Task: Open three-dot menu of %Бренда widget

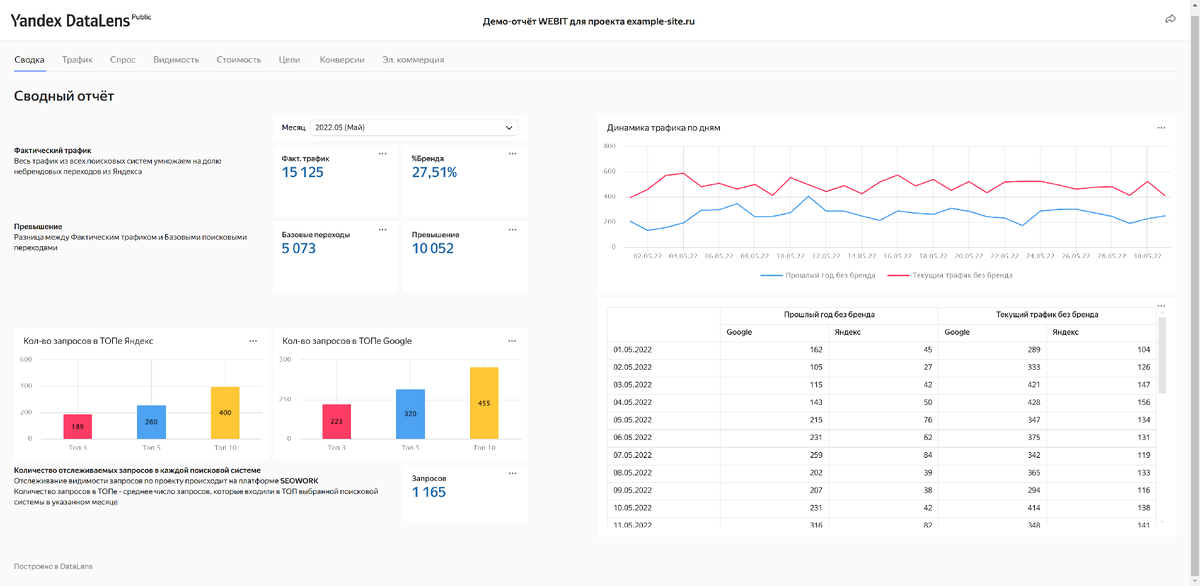Action: 513,153
